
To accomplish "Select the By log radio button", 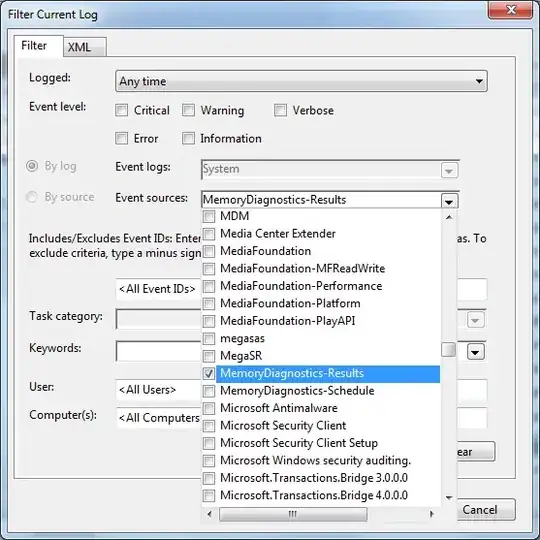I will coord(32,166).
